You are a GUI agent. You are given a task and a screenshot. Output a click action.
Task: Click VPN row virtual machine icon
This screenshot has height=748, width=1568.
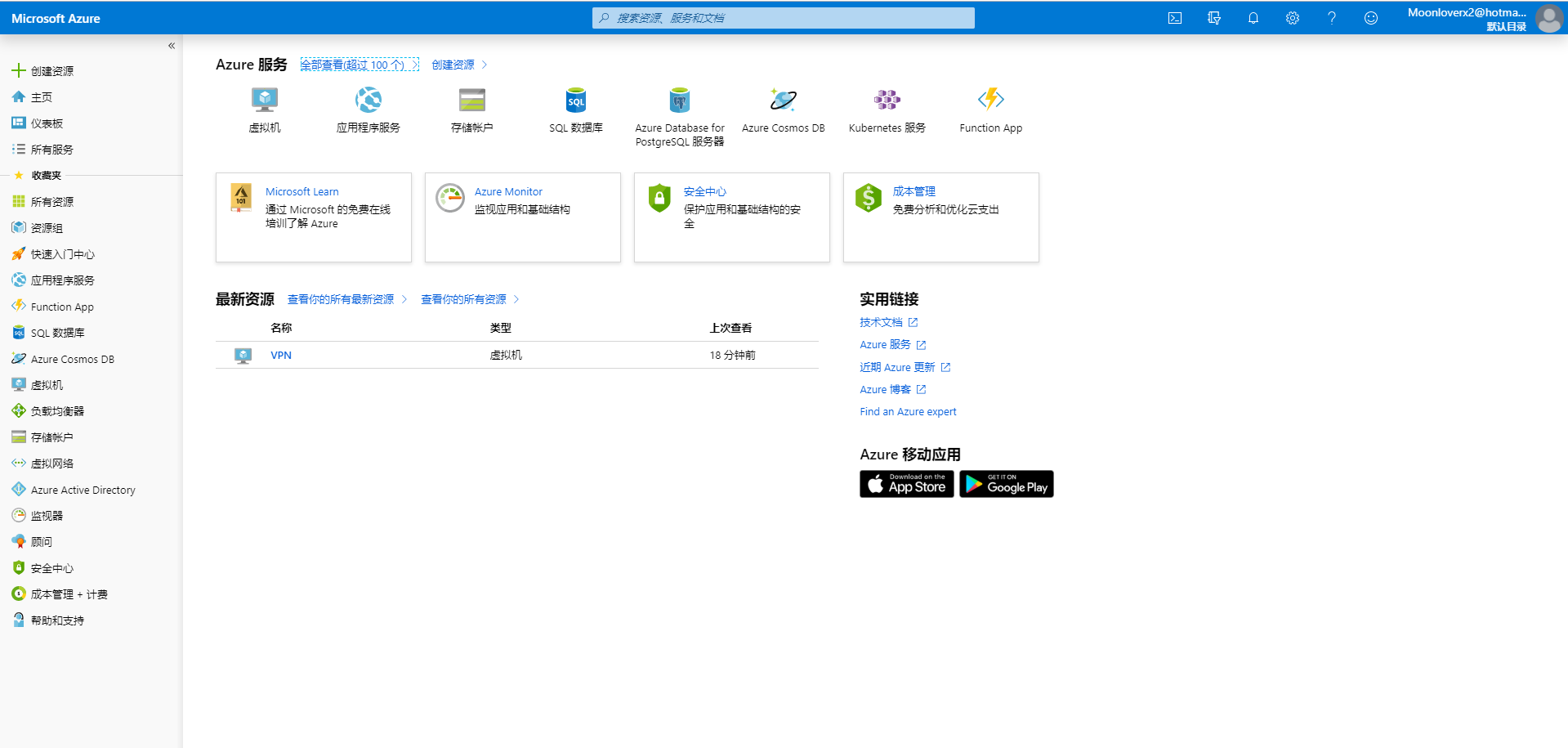pyautogui.click(x=243, y=356)
